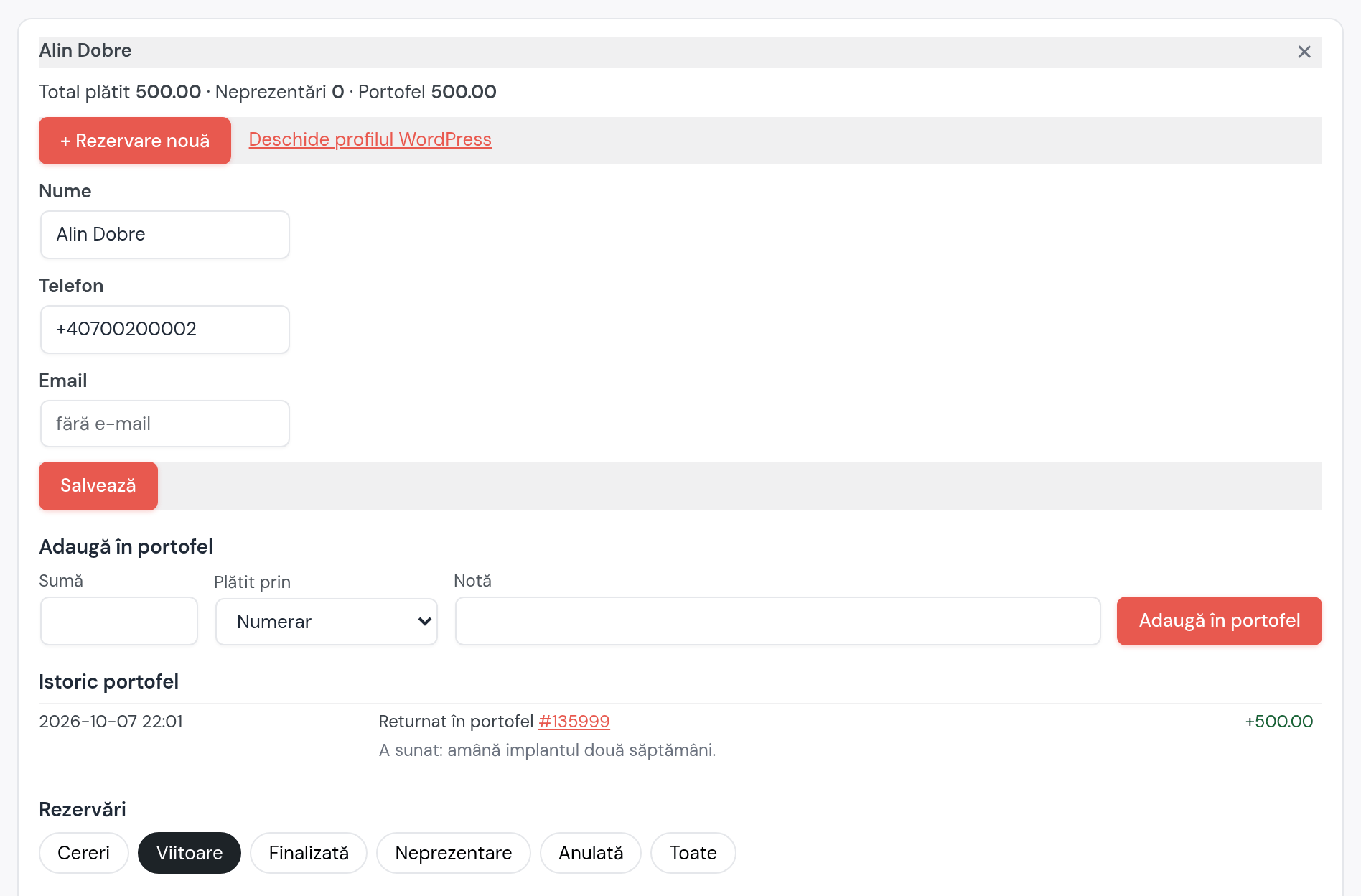Click the Sumă amount input
1361x896 pixels.
point(119,621)
